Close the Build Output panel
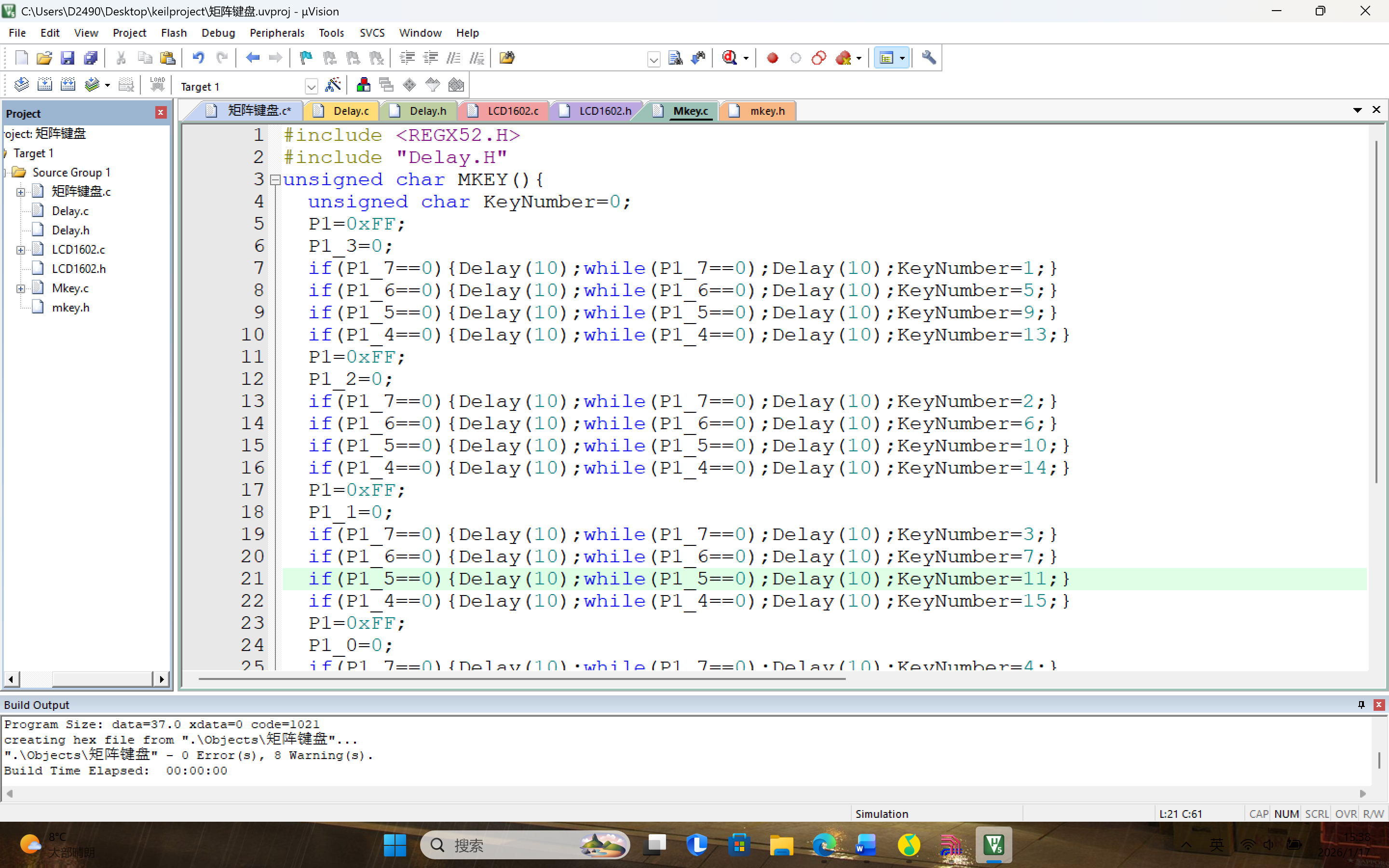The height and width of the screenshot is (868, 1389). click(x=1379, y=705)
